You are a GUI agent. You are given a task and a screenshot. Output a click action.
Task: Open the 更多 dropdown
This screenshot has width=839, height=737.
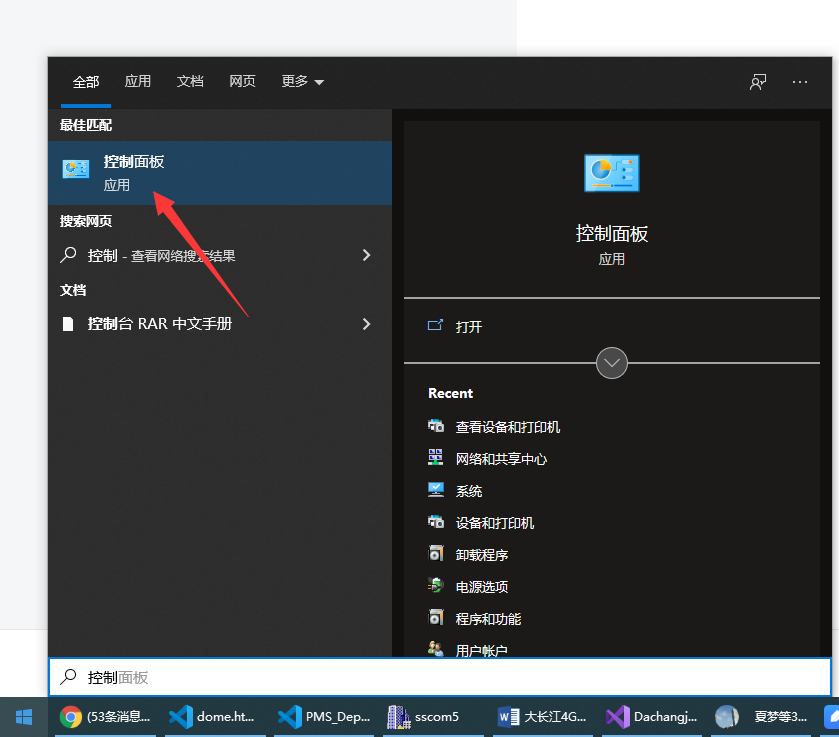[302, 81]
